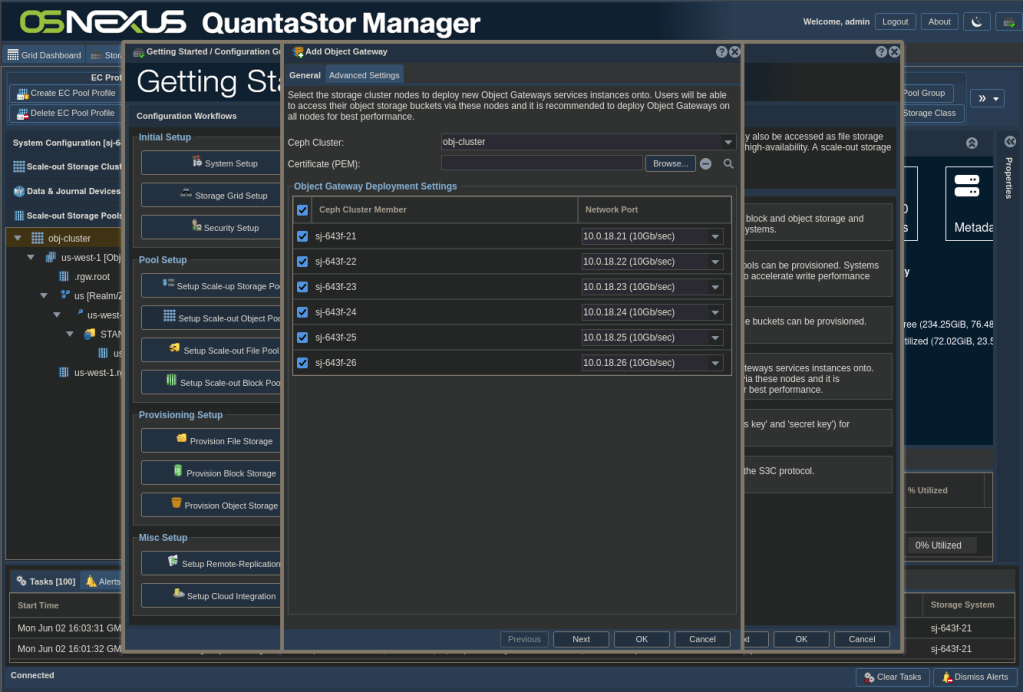This screenshot has width=1023, height=692.
Task: Uncheck node sj-643f-21
Action: (x=303, y=237)
